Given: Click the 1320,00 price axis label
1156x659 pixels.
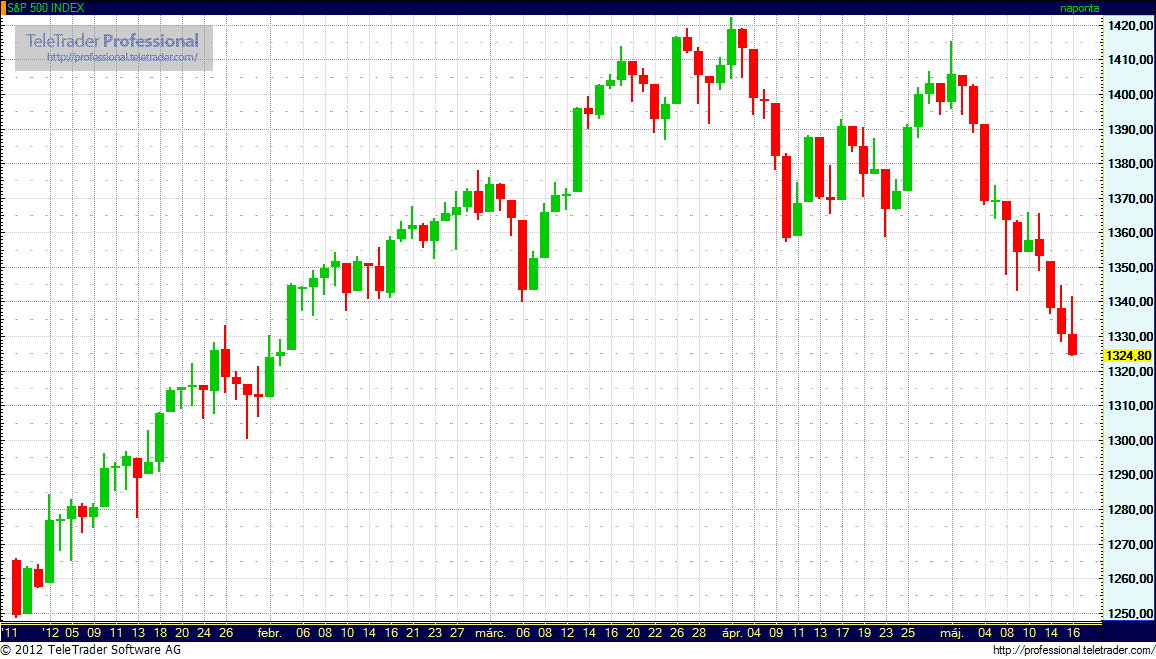Looking at the screenshot, I should coord(1129,372).
